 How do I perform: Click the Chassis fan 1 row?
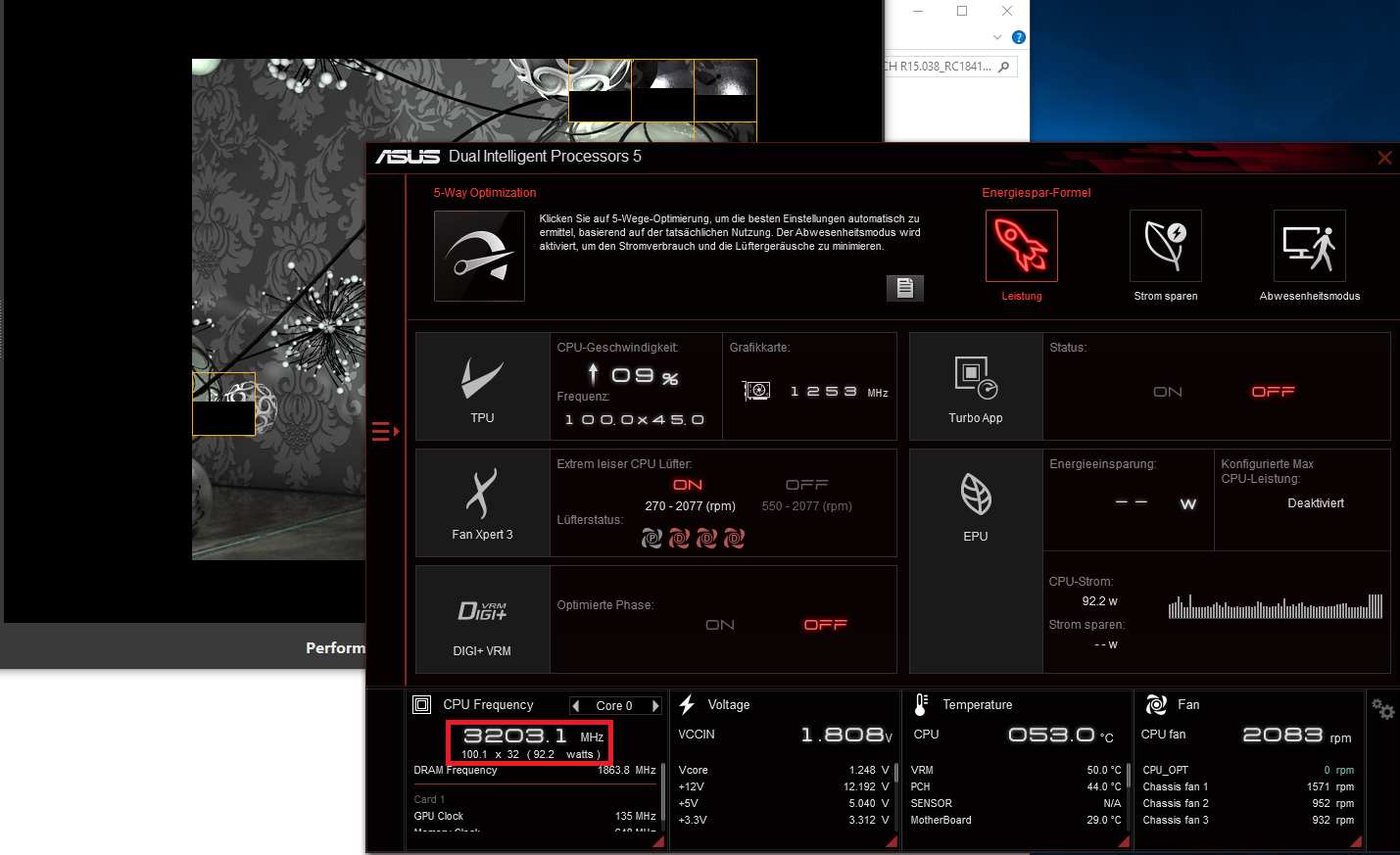click(1248, 786)
